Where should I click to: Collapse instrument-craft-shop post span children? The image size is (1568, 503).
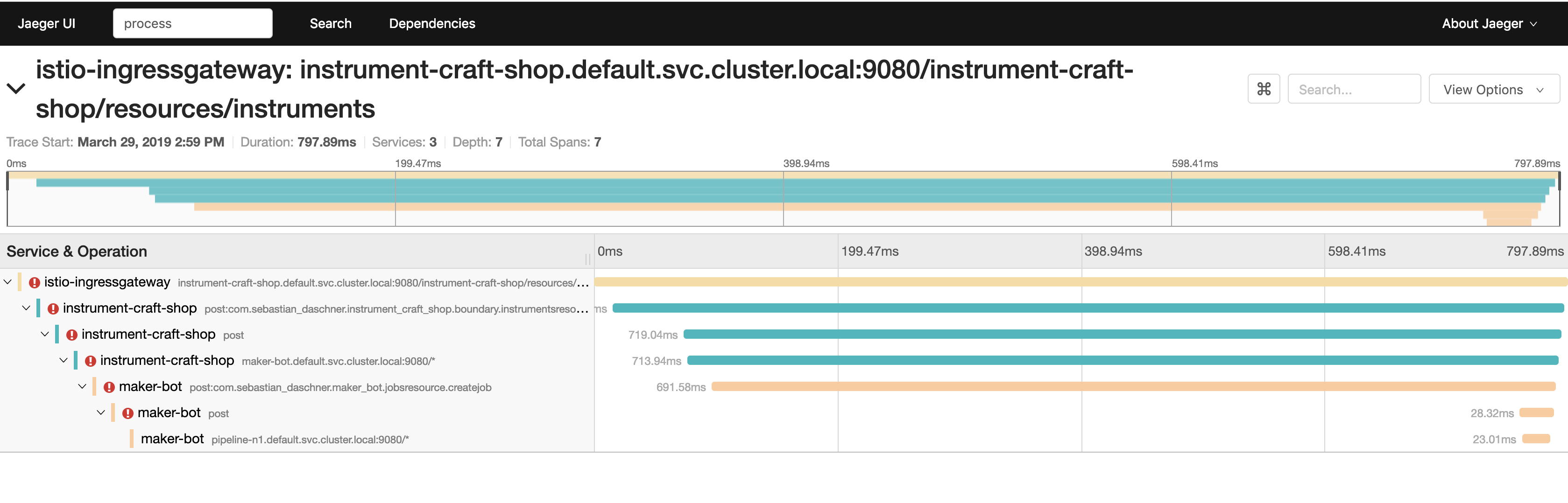pos(45,335)
